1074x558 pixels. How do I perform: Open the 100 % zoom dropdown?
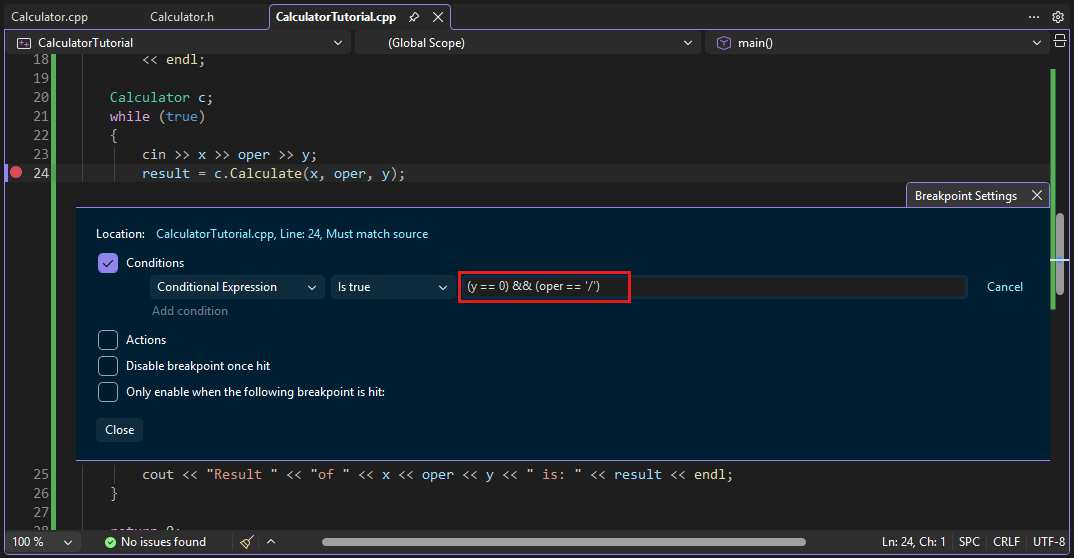tap(41, 542)
